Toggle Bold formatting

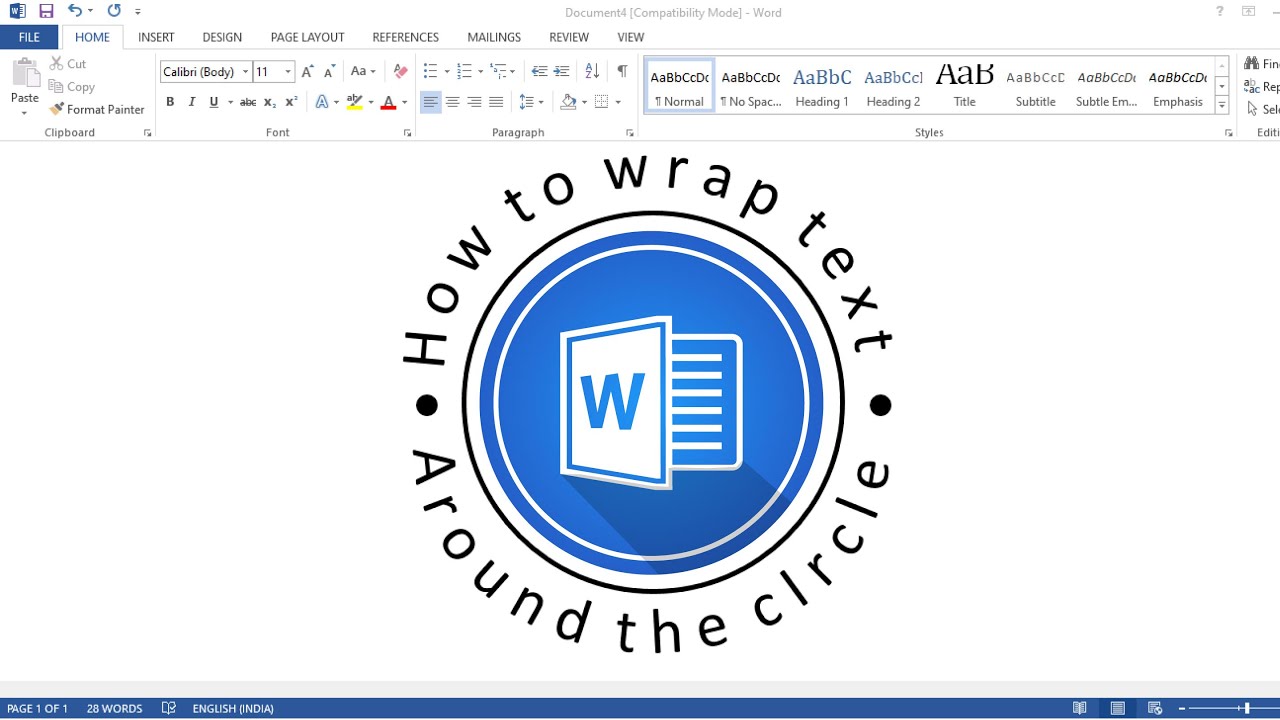click(170, 102)
